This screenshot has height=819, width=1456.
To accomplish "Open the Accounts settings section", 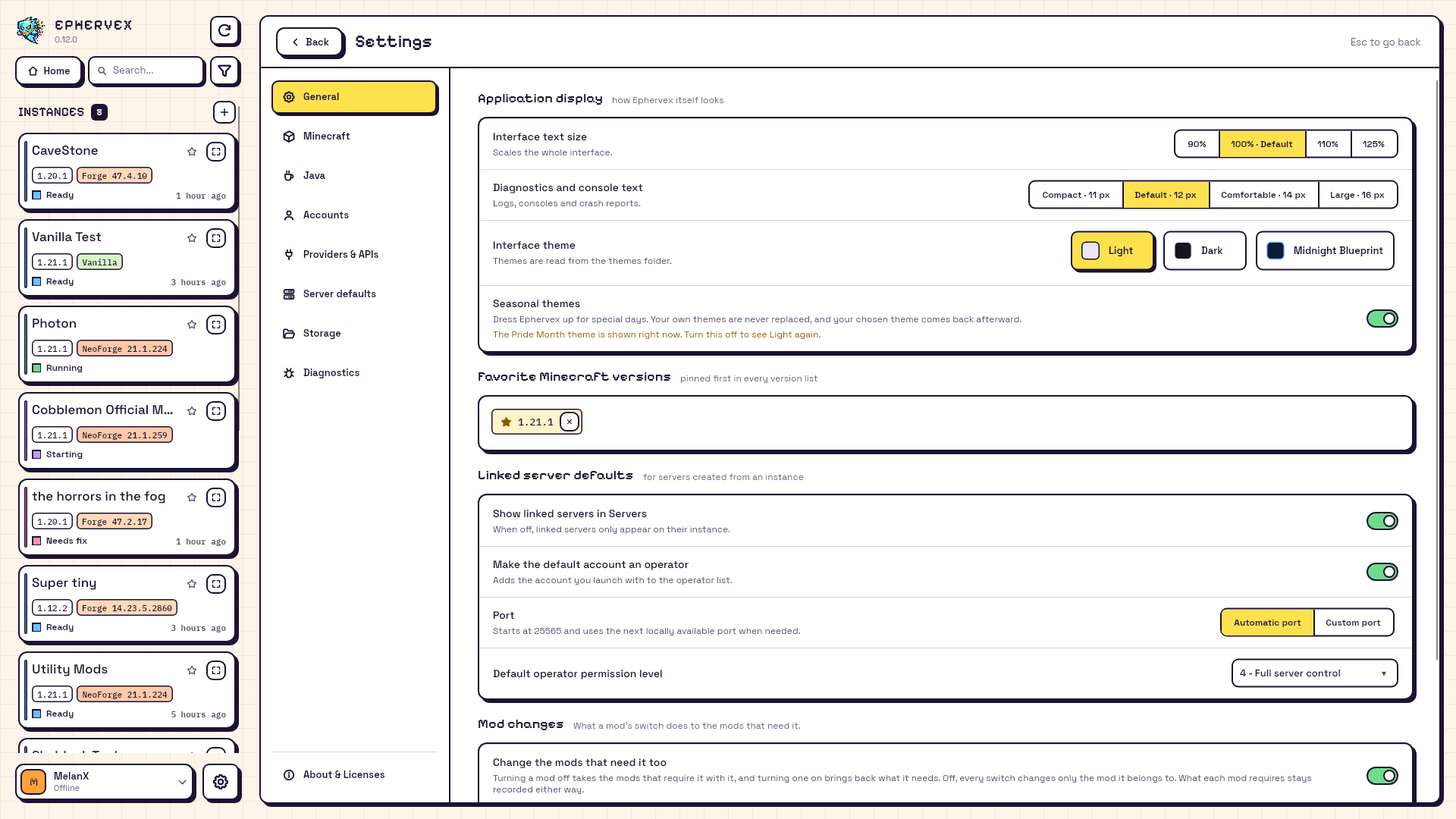I will 354,215.
